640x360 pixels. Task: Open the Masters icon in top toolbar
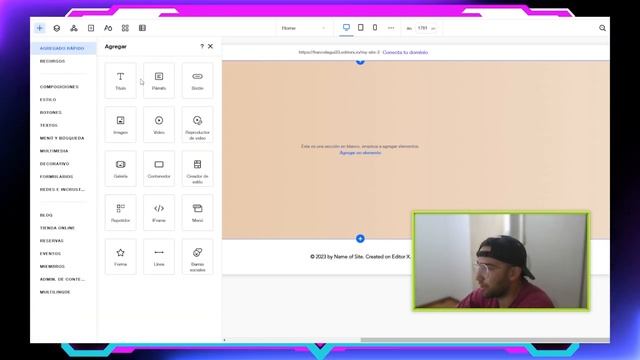coord(74,28)
